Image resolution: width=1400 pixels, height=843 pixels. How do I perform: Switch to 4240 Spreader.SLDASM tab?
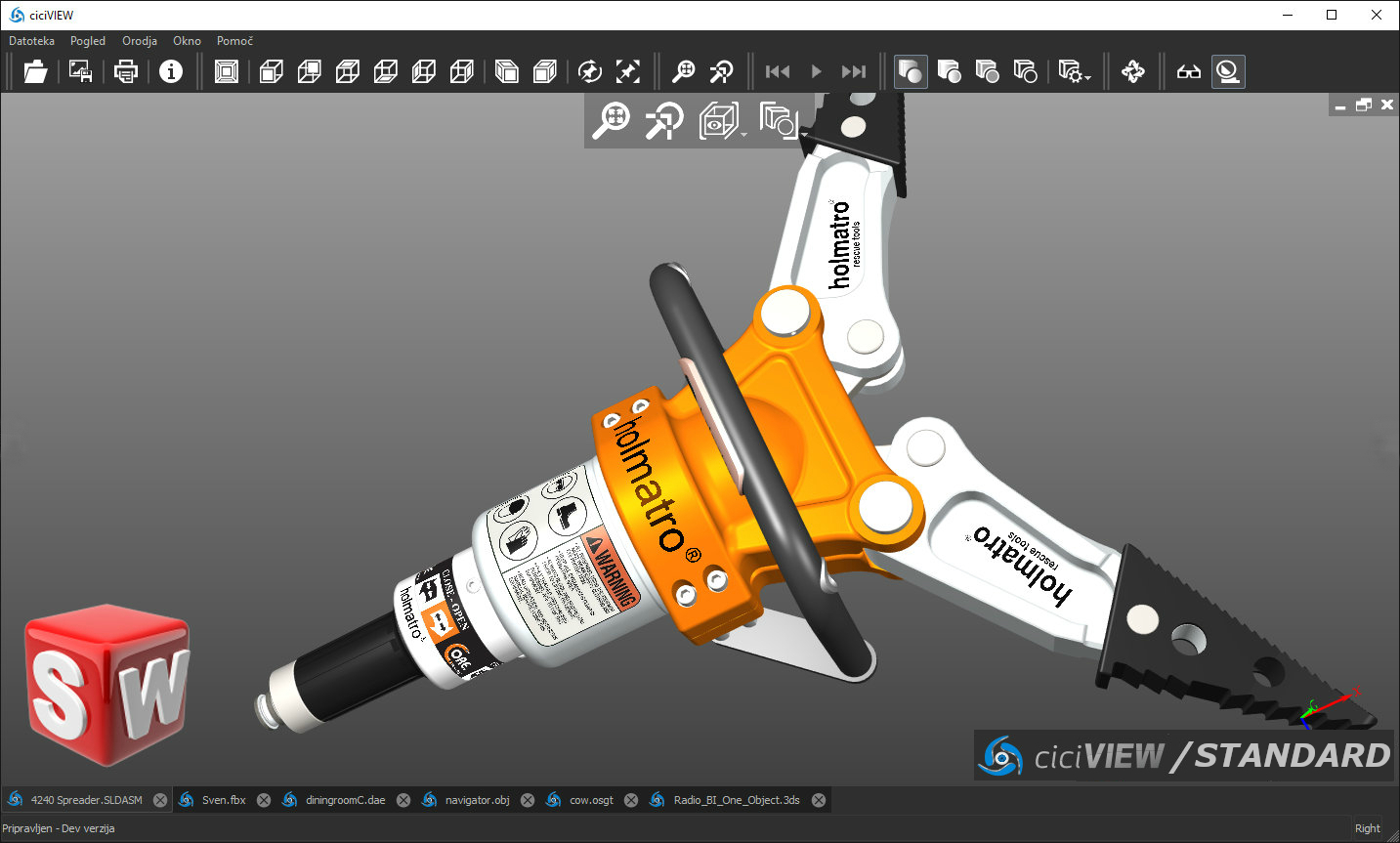[86, 800]
